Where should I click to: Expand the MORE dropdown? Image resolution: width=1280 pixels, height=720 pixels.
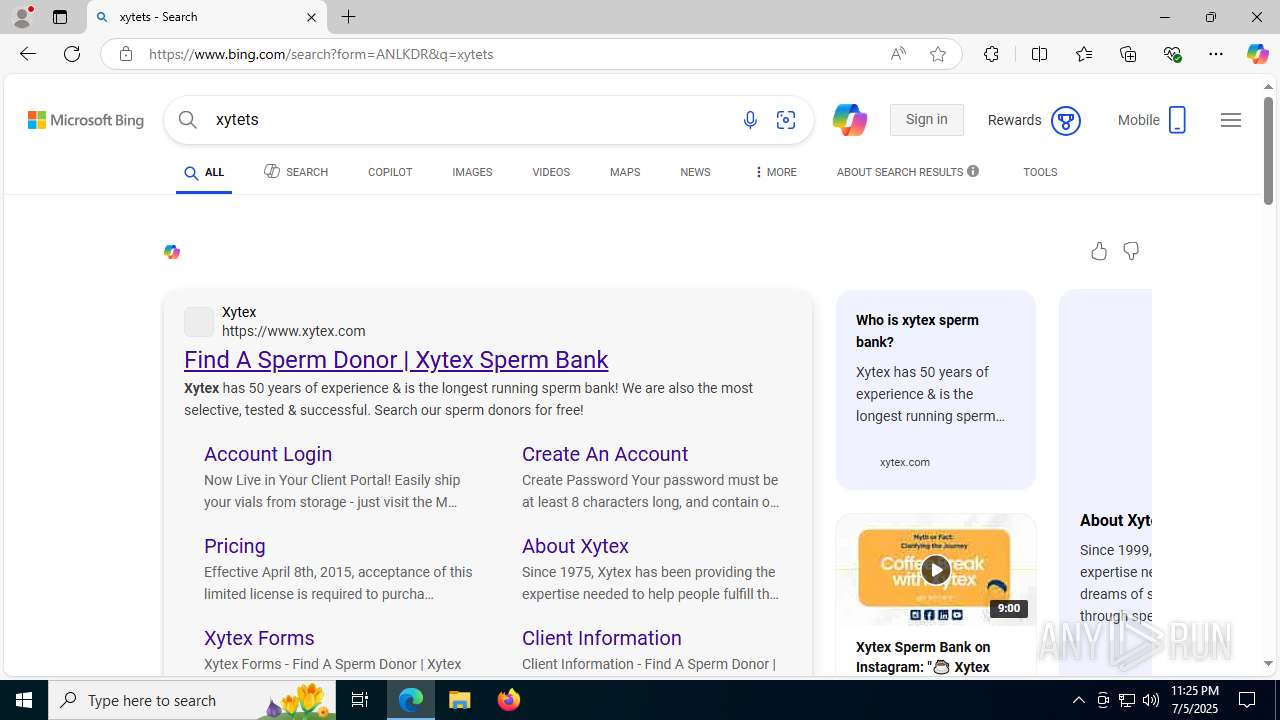[775, 173]
